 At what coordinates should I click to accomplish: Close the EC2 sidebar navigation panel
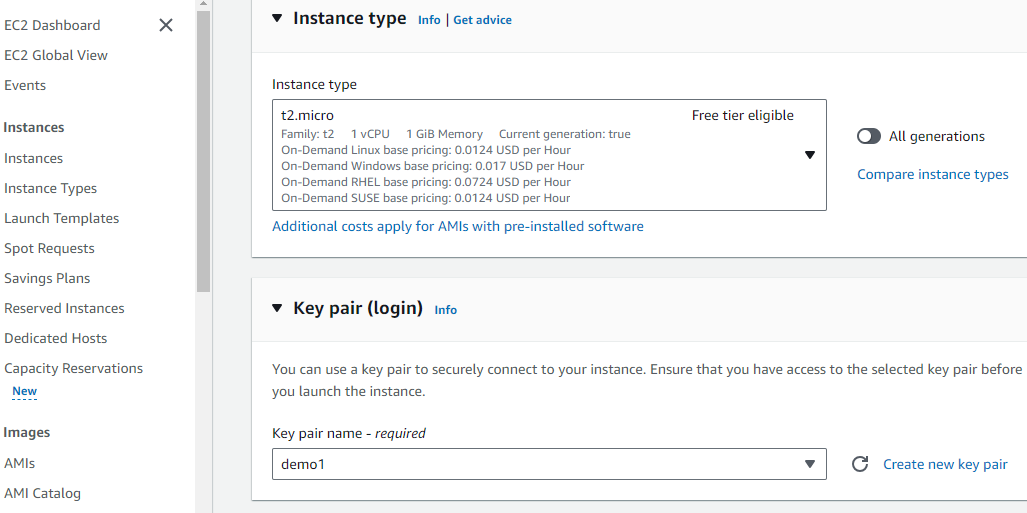click(x=166, y=25)
